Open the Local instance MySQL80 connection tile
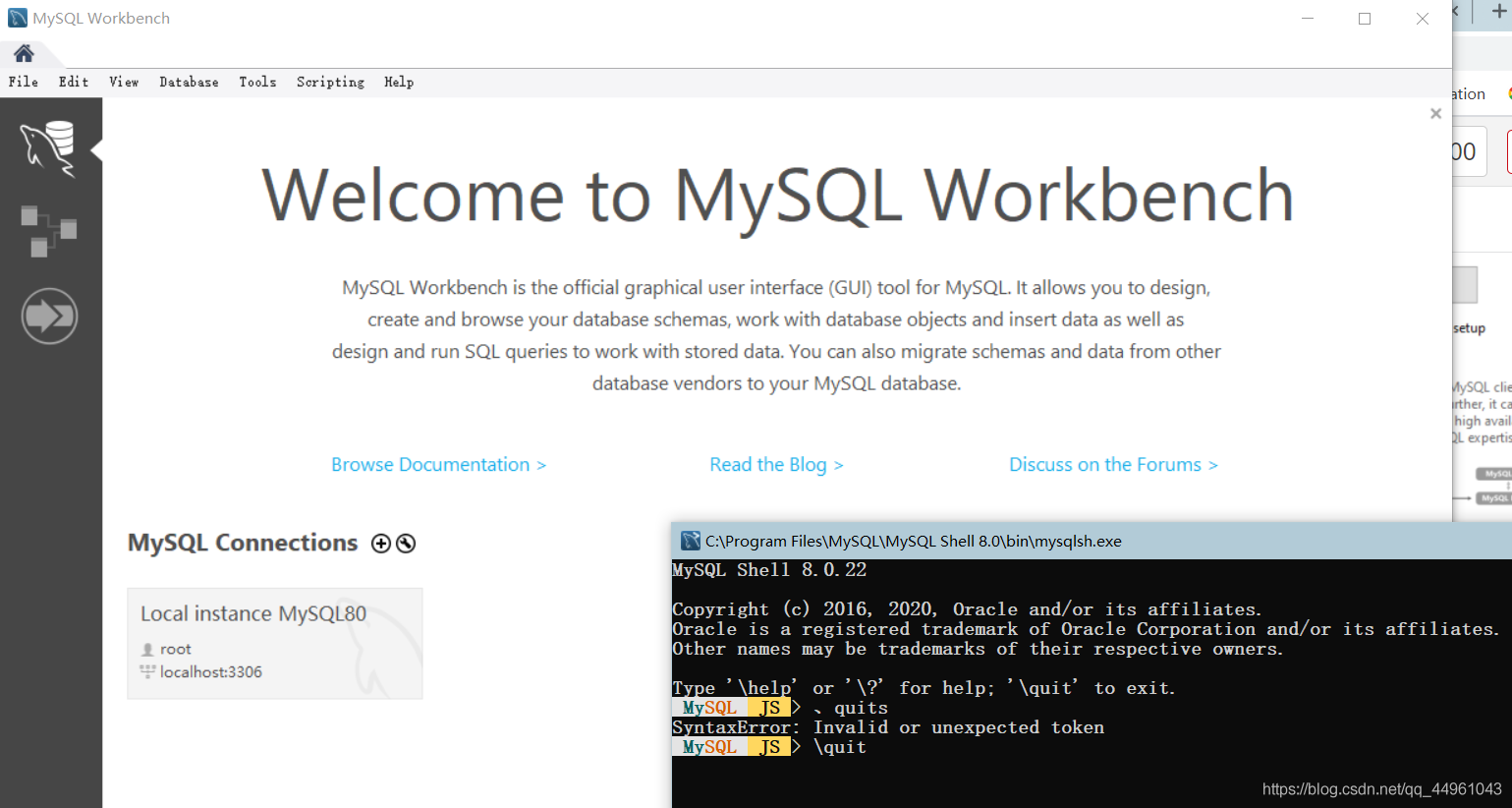Screen dimensions: 1512x808 click(275, 644)
